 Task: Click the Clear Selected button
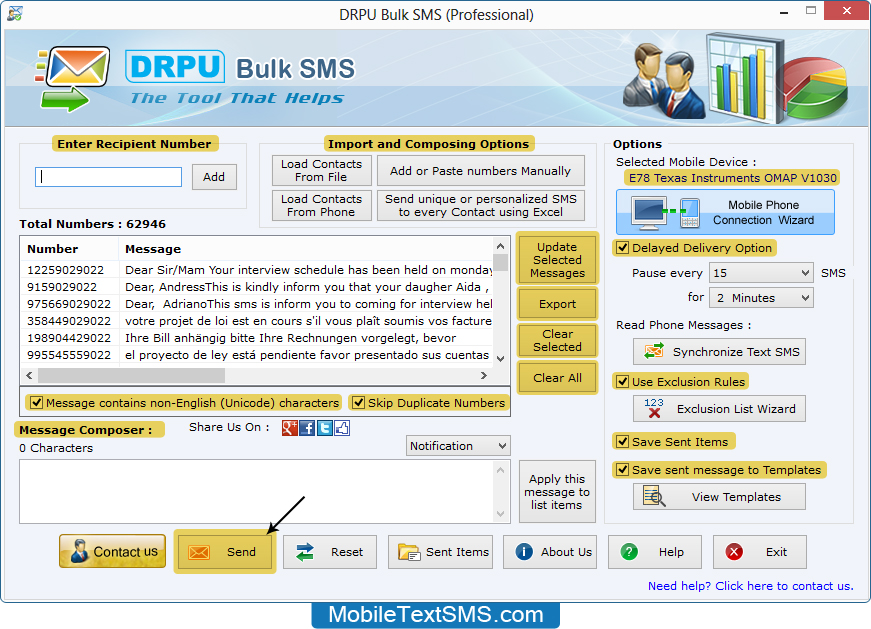(557, 340)
